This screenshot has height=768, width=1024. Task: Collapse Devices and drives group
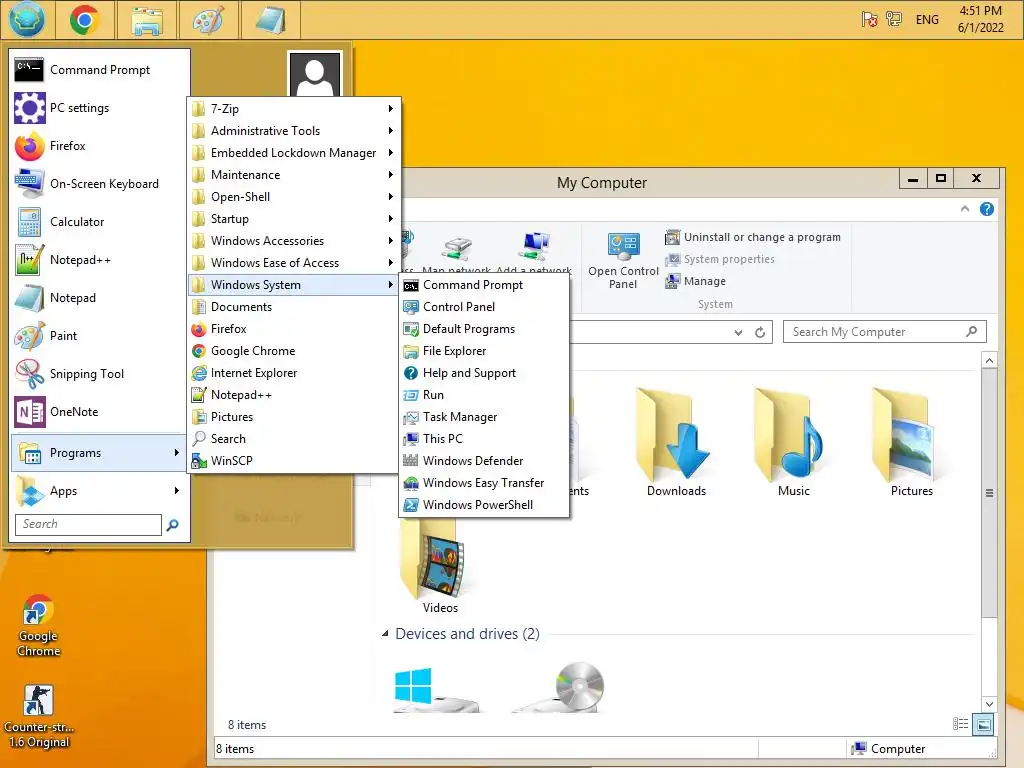point(385,633)
